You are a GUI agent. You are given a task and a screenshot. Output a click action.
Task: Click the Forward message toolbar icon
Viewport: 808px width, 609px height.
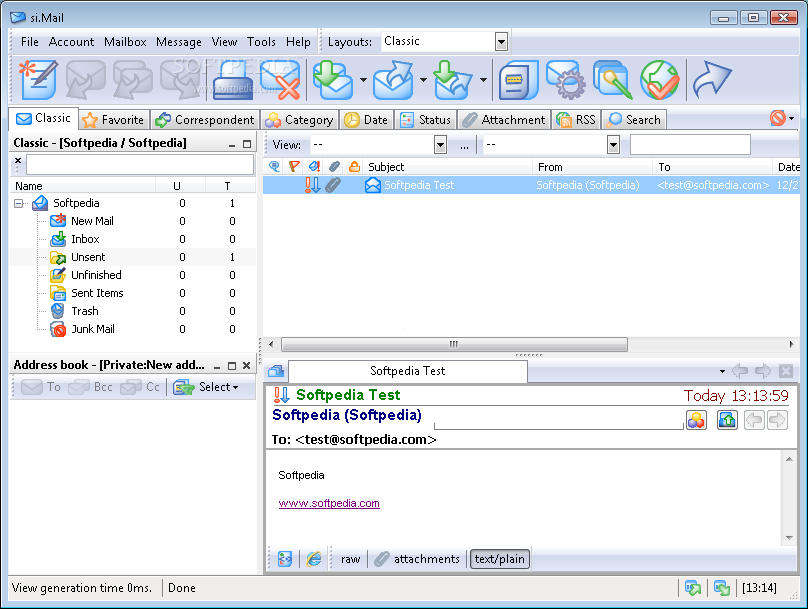pos(179,80)
